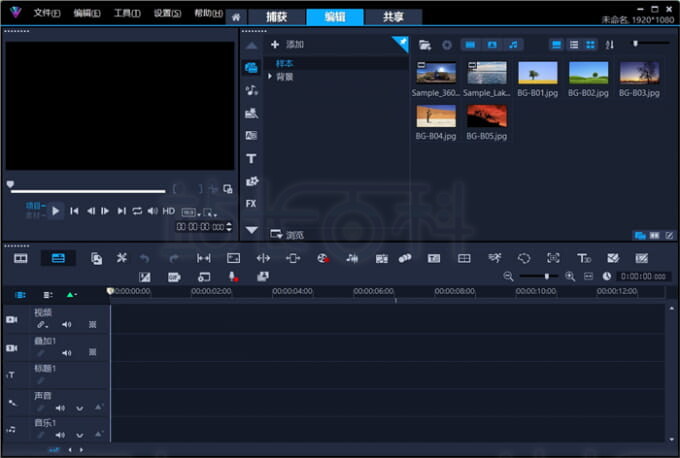
Task: Toggle repeat playback in preview controls
Action: coord(137,211)
